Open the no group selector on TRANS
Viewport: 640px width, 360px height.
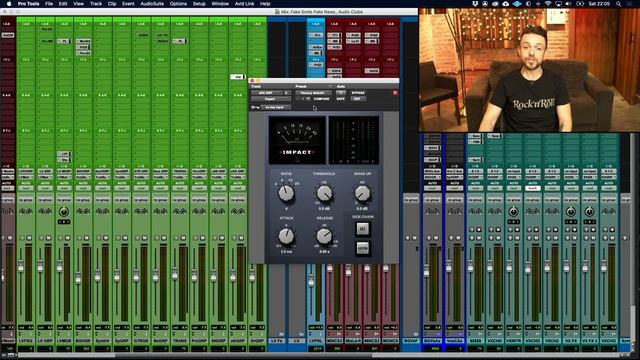[180, 200]
